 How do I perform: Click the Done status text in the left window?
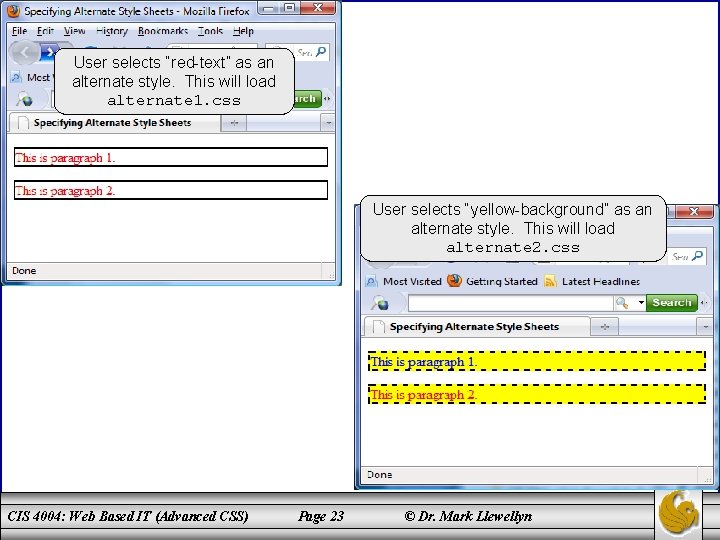[24, 270]
